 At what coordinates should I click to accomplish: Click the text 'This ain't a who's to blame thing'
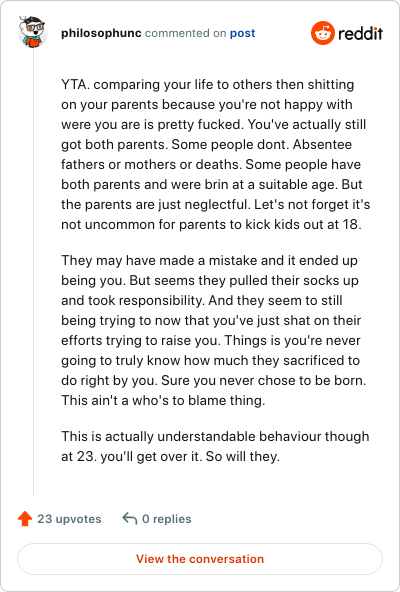(163, 400)
